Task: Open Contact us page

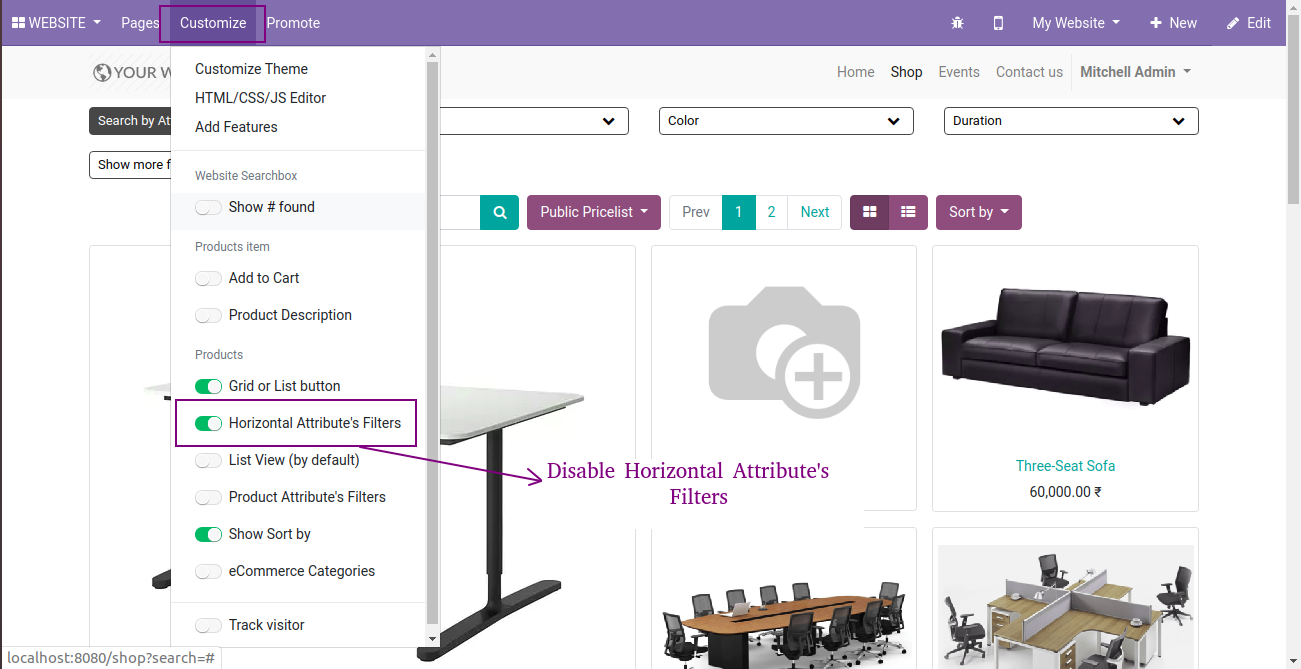Action: [x=1029, y=72]
